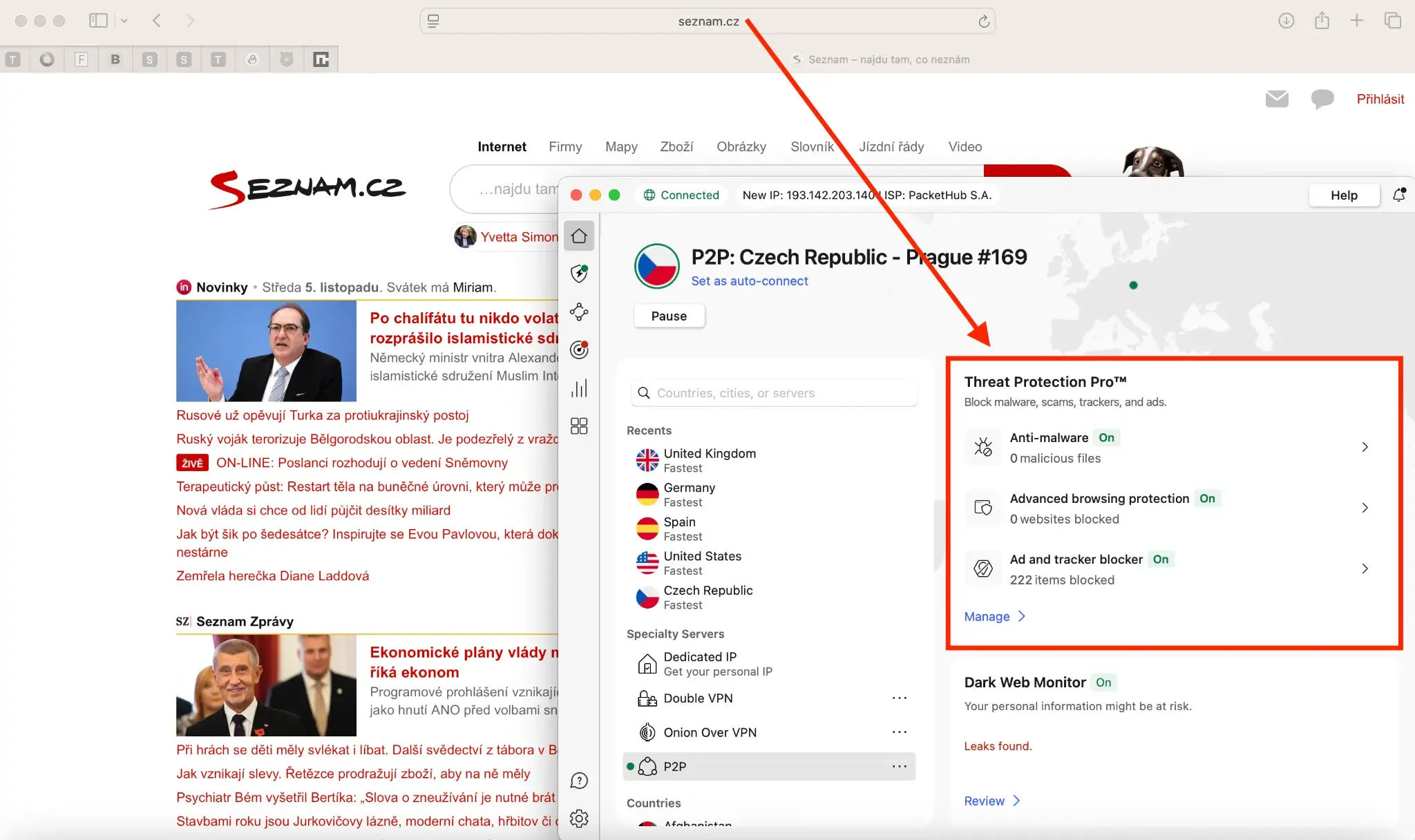Open the grid apps icon in NordVPN sidebar
The height and width of the screenshot is (840, 1415).
coord(579,426)
